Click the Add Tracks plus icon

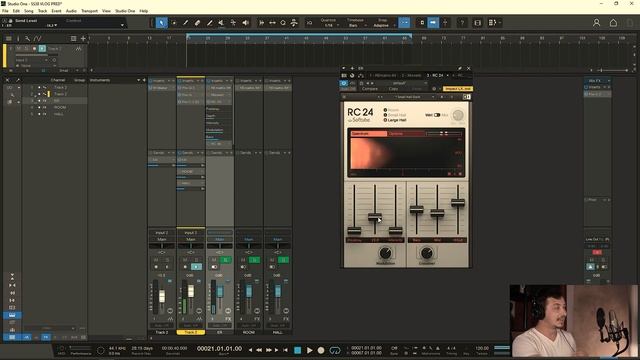pyautogui.click(x=83, y=38)
